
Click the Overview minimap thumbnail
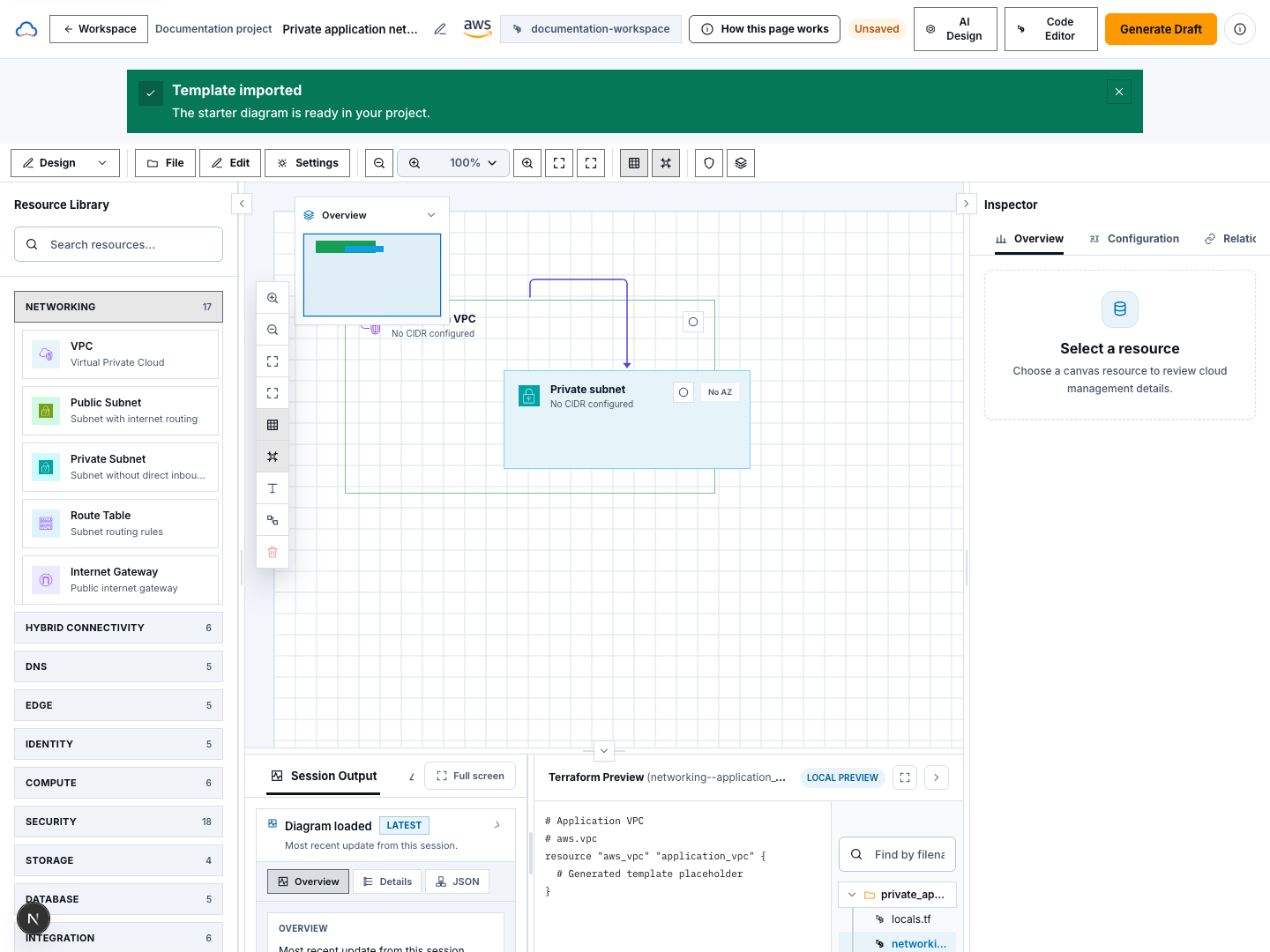(x=372, y=275)
